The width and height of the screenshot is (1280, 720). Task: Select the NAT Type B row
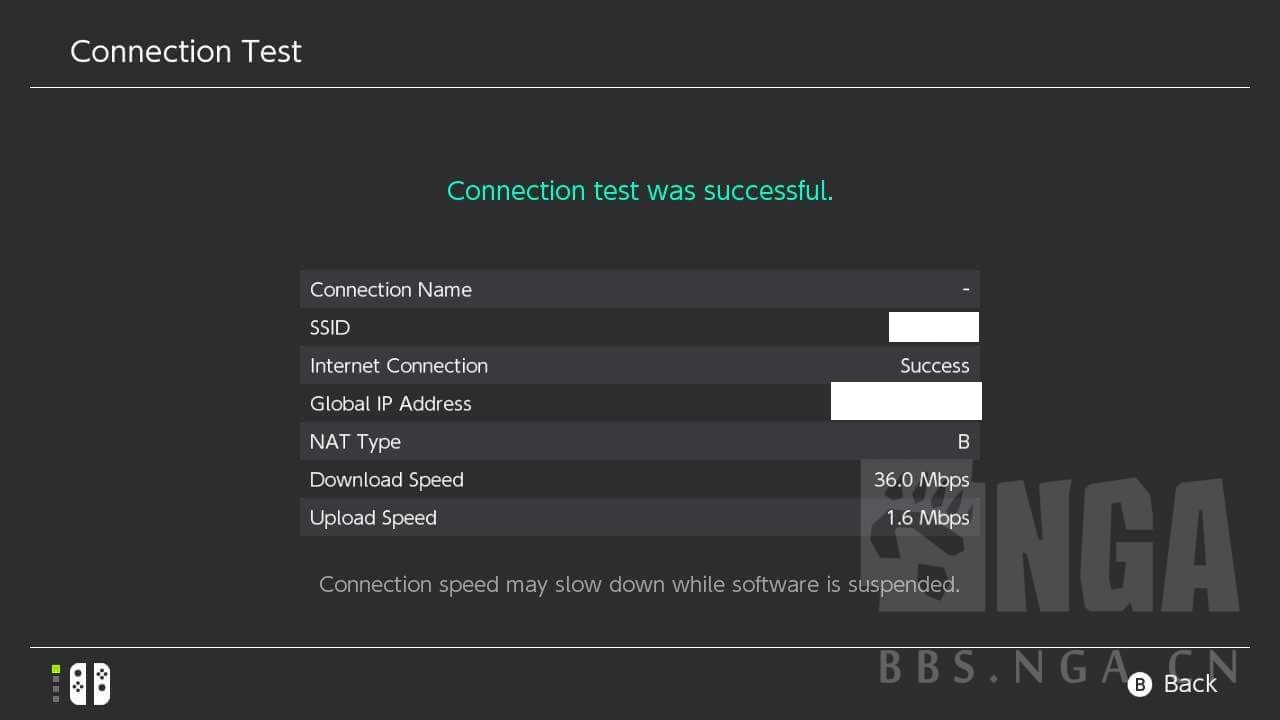click(640, 441)
